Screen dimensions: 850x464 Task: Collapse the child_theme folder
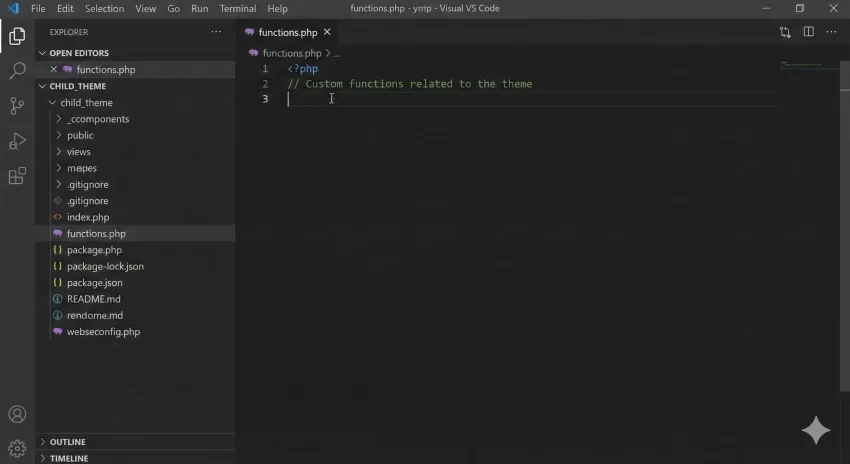tap(53, 102)
